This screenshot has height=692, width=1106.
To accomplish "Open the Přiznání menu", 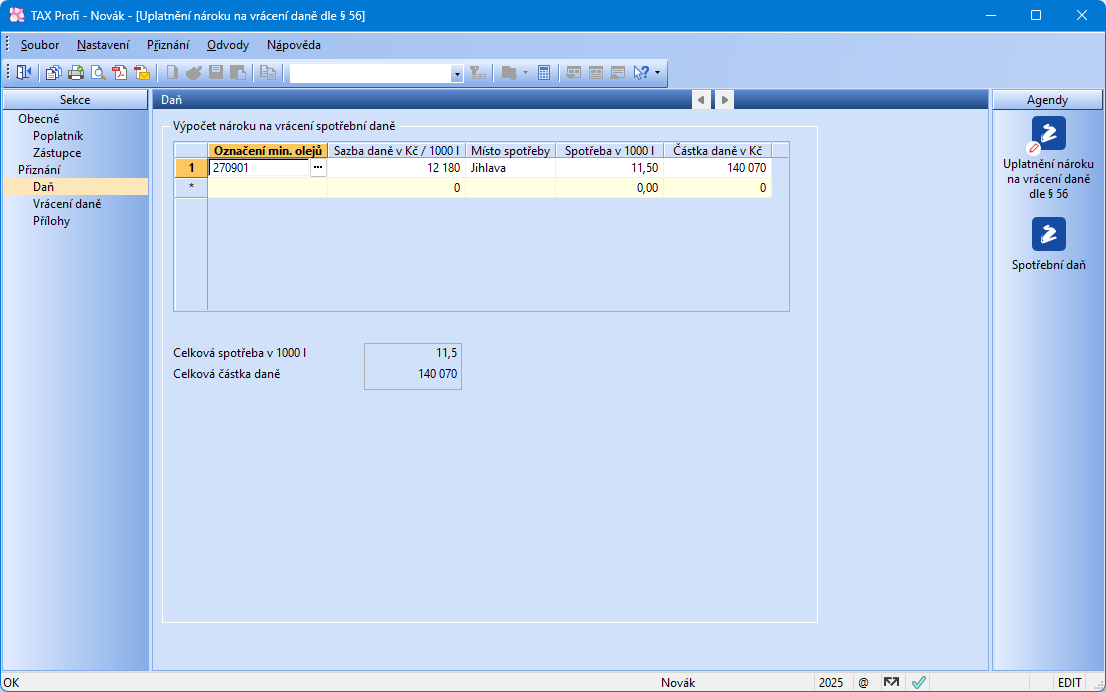I will click(x=168, y=45).
